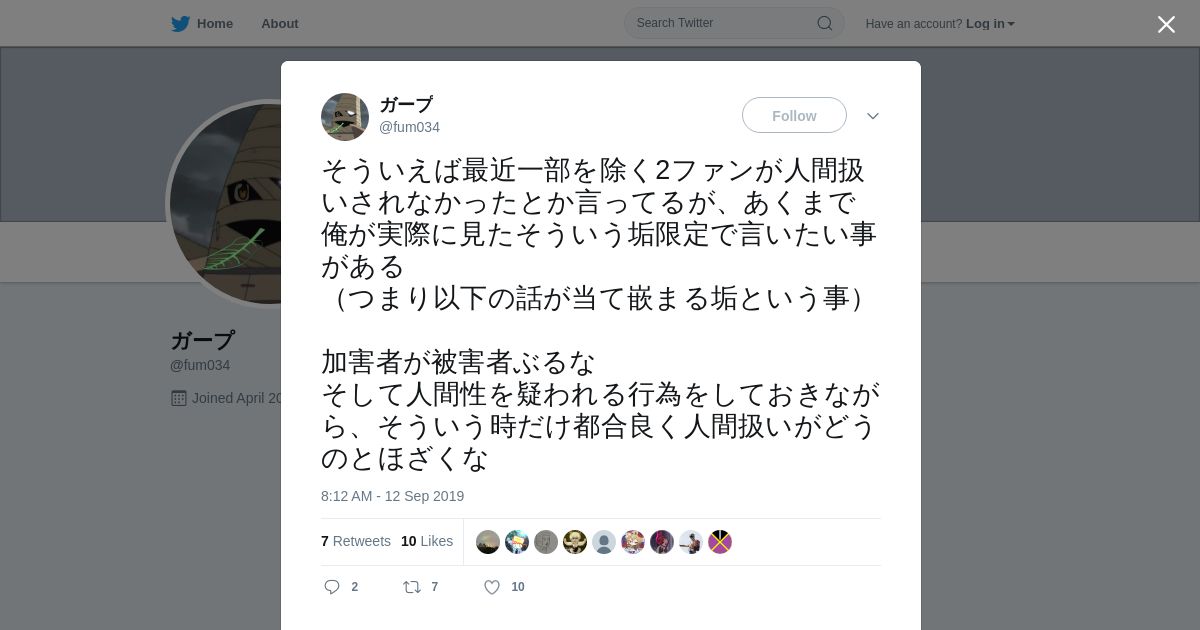Like the tweet with heart icon

pyautogui.click(x=492, y=587)
